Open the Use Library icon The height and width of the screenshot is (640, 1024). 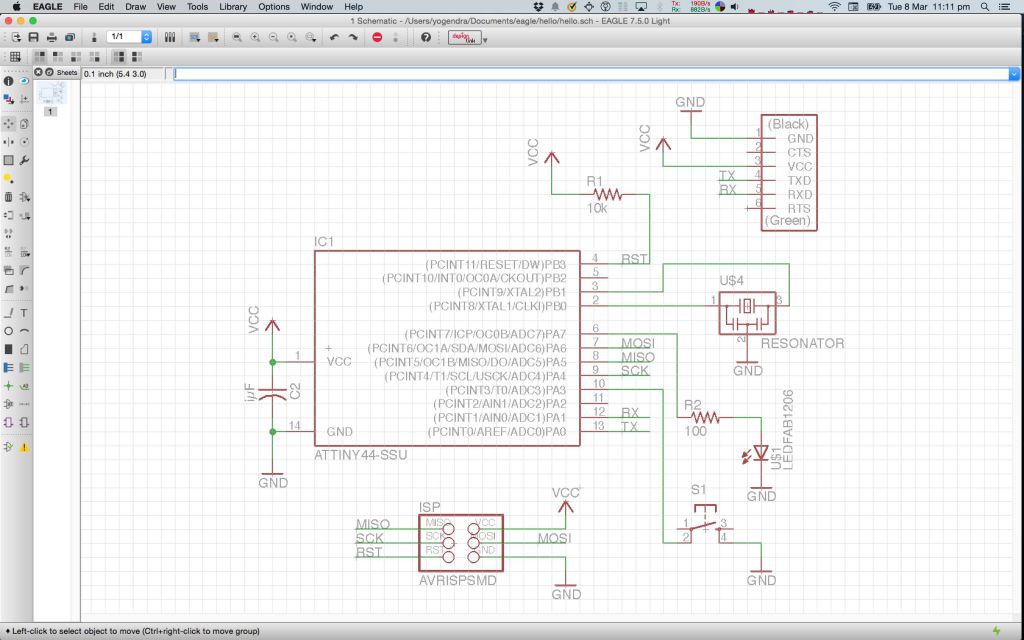(x=170, y=37)
